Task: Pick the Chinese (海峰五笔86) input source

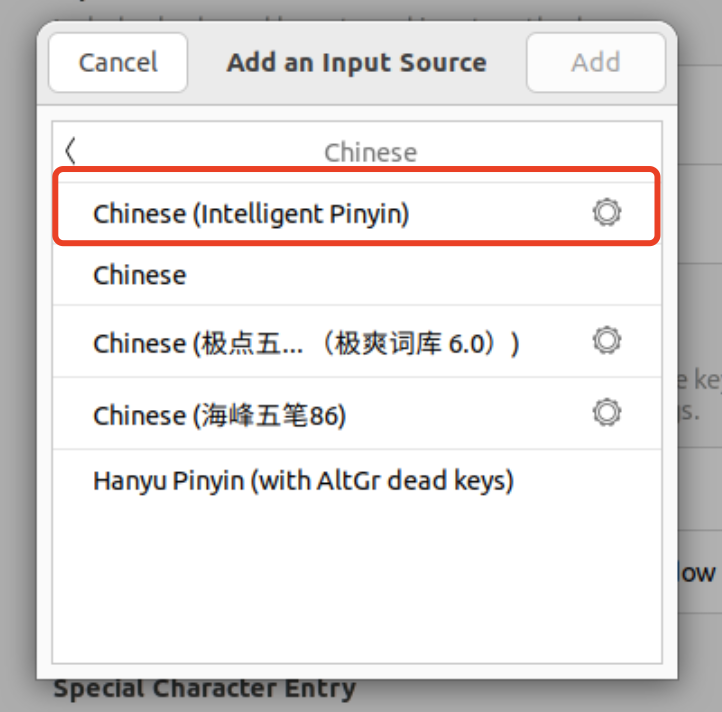Action: pos(219,415)
